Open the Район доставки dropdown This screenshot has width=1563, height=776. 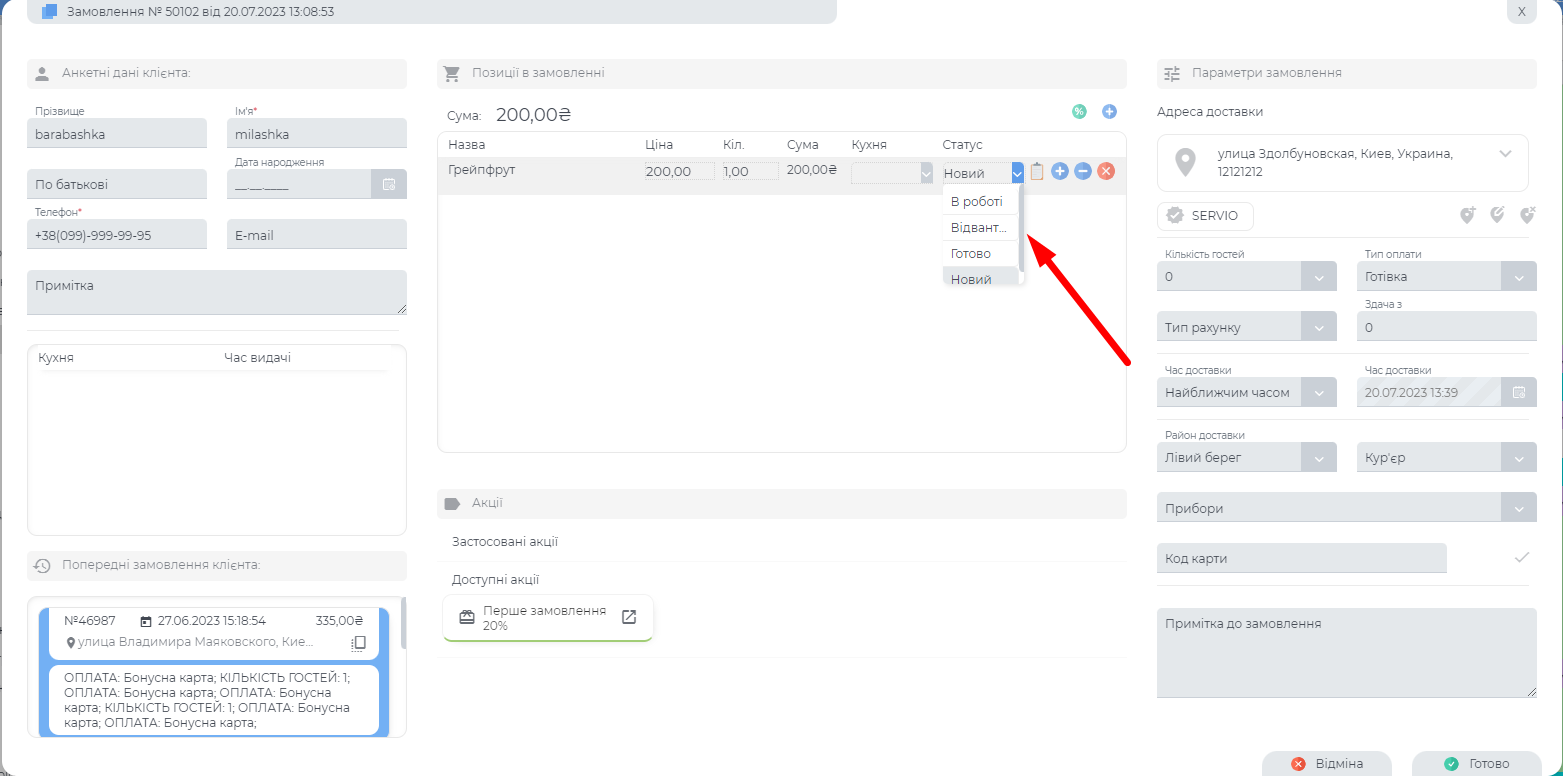1319,459
